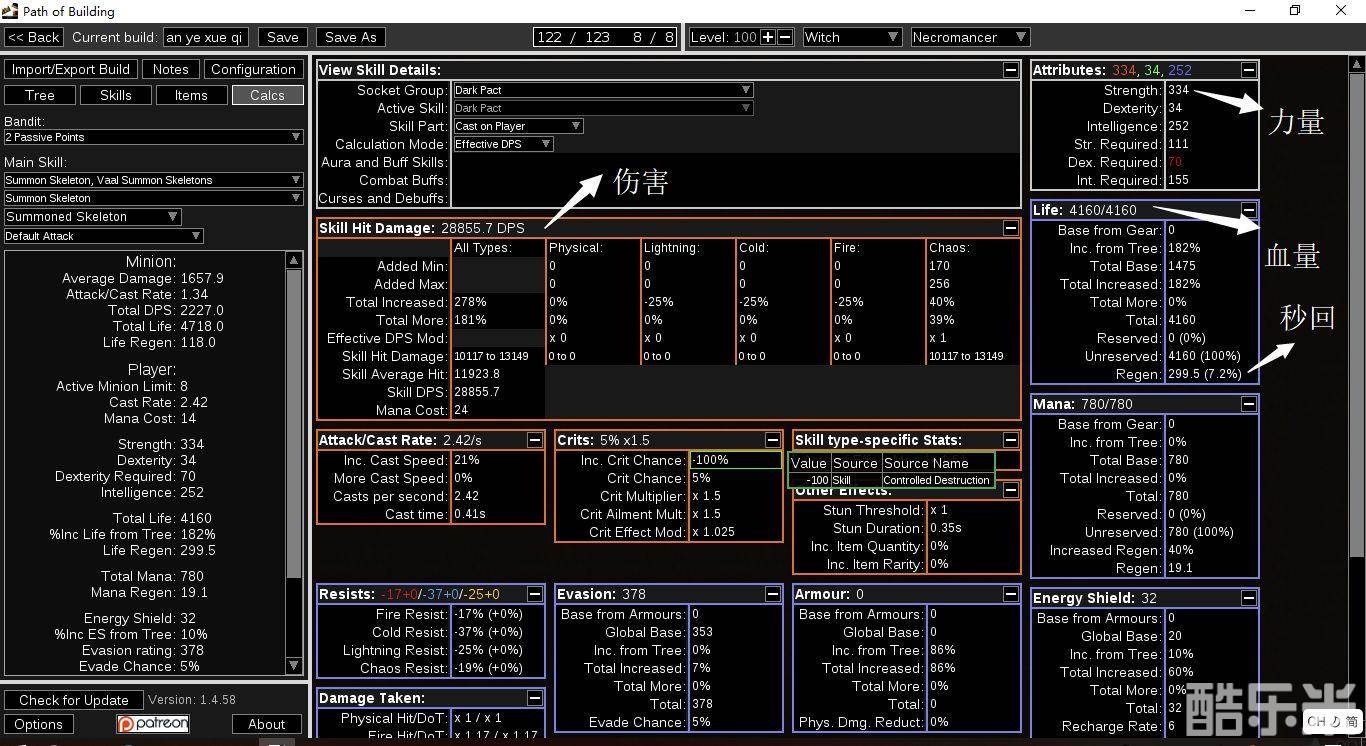Collapse the Life panel

[1248, 210]
